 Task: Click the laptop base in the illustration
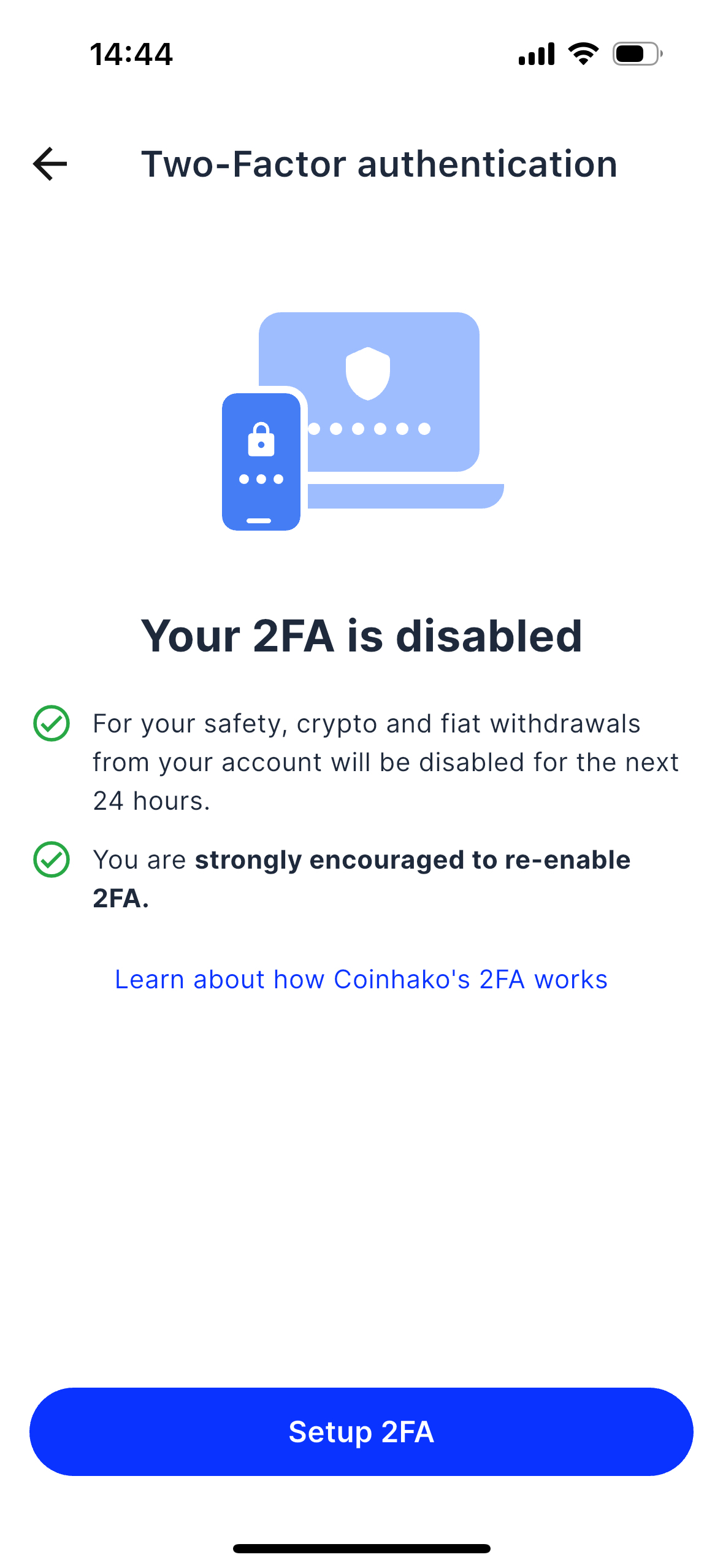coord(405,496)
